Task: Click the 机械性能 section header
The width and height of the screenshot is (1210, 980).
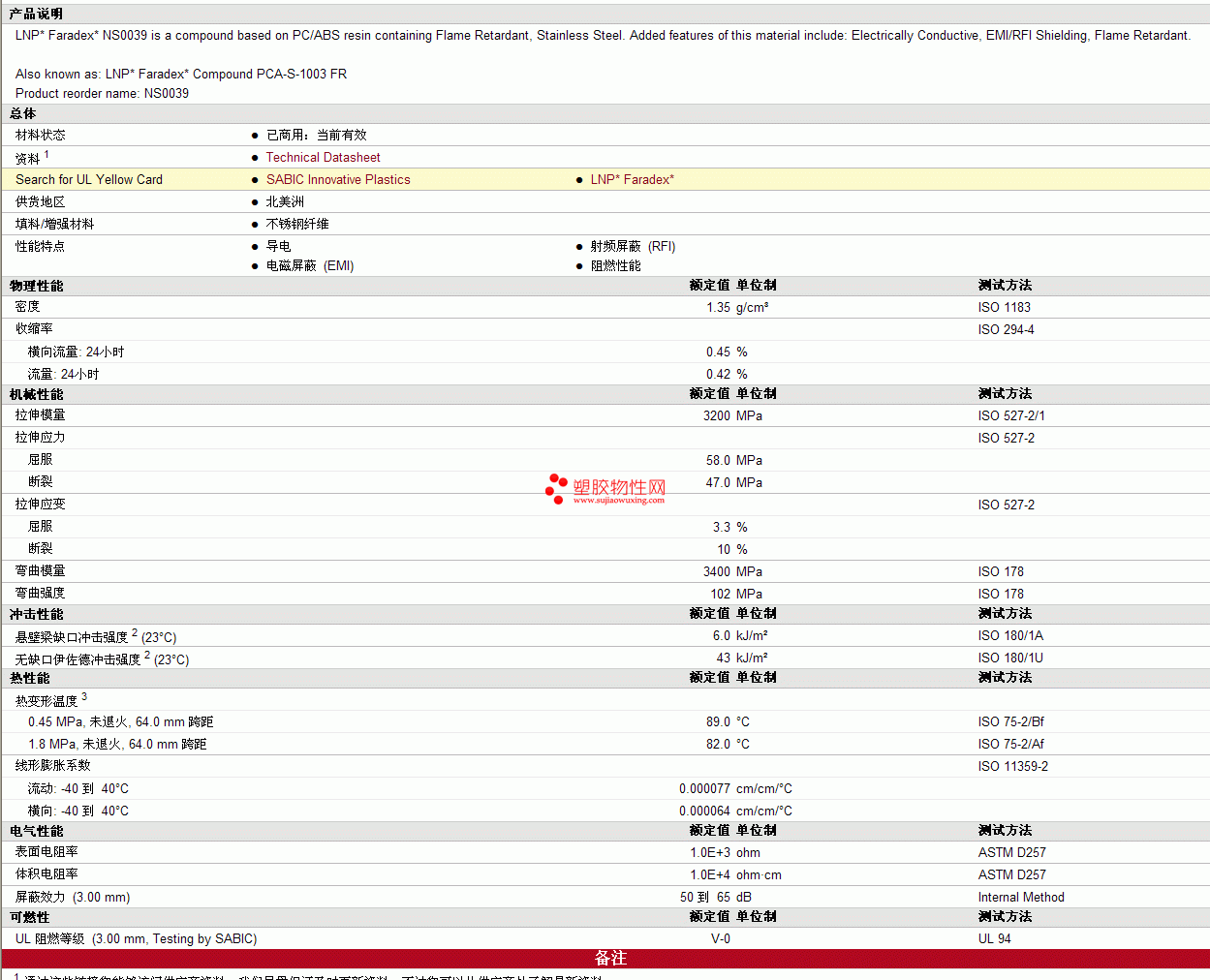Action: (x=36, y=394)
